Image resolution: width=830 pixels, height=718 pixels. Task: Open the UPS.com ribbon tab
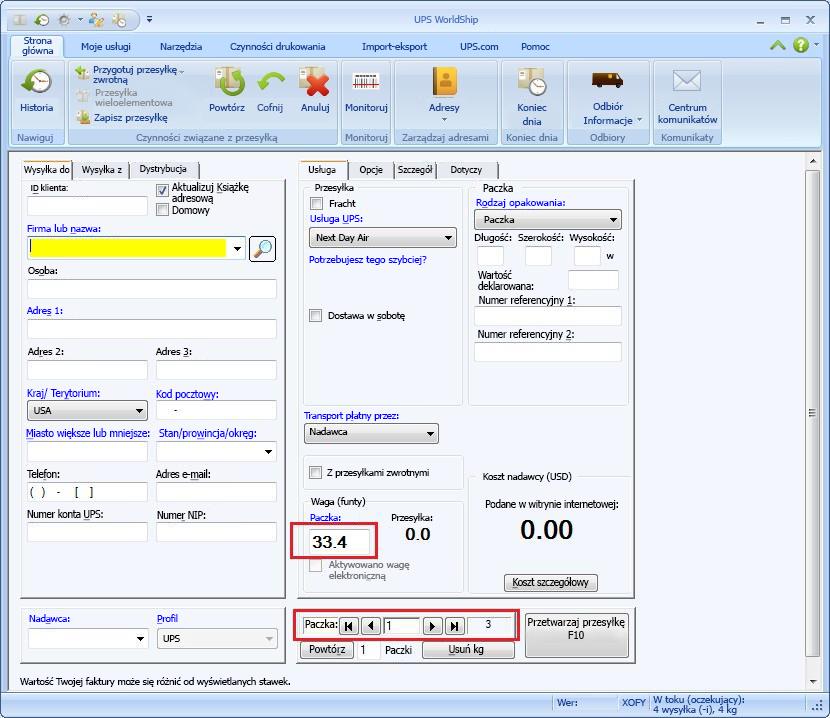[479, 47]
